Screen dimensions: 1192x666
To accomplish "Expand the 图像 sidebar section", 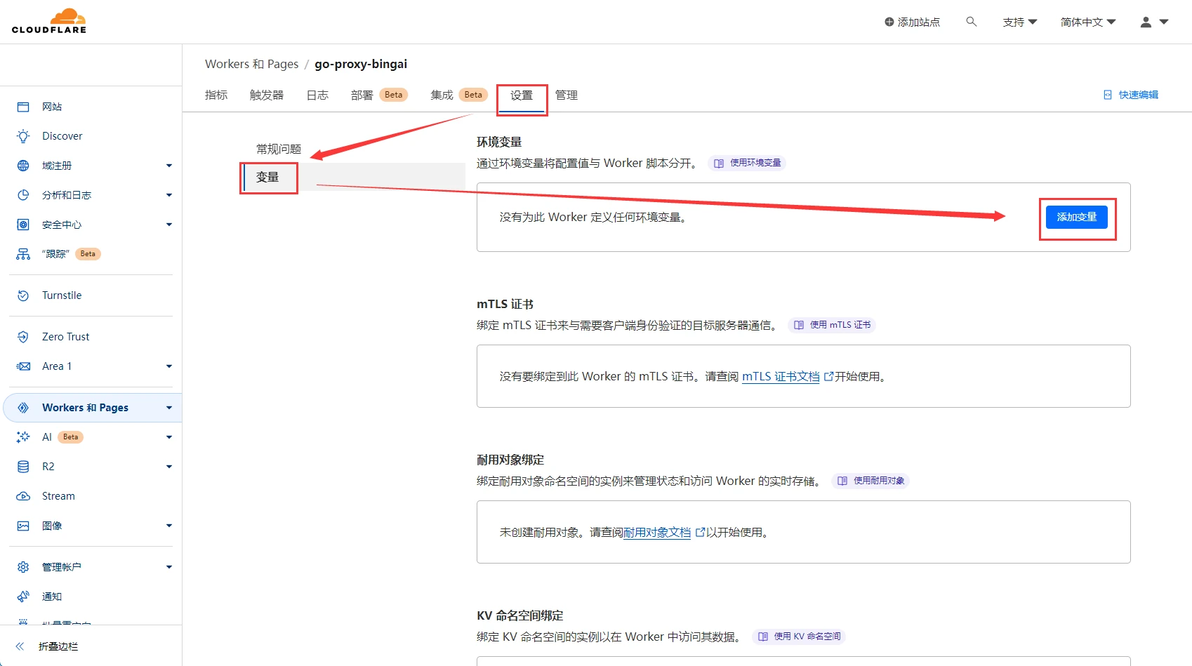I will click(x=169, y=526).
